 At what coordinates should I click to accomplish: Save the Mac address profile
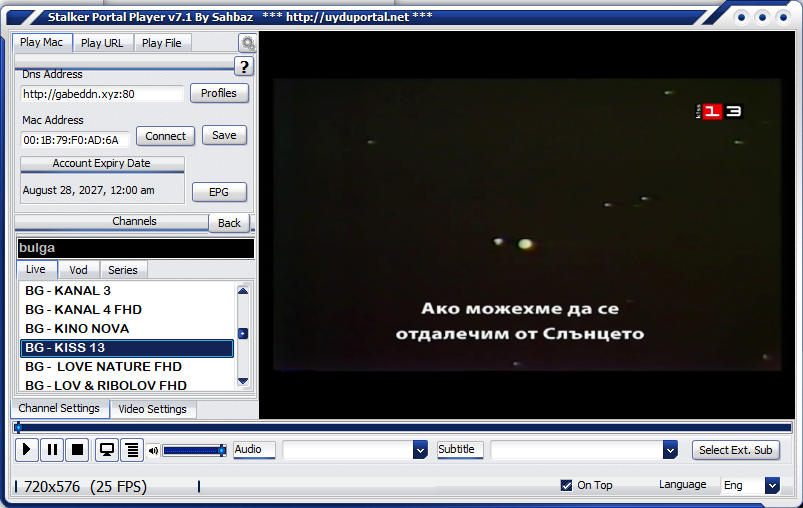pyautogui.click(x=224, y=135)
